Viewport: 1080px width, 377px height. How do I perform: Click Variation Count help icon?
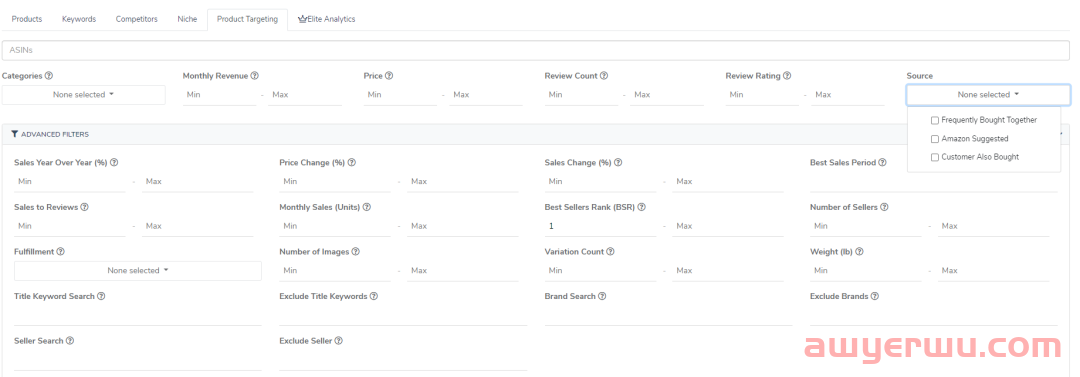point(611,252)
